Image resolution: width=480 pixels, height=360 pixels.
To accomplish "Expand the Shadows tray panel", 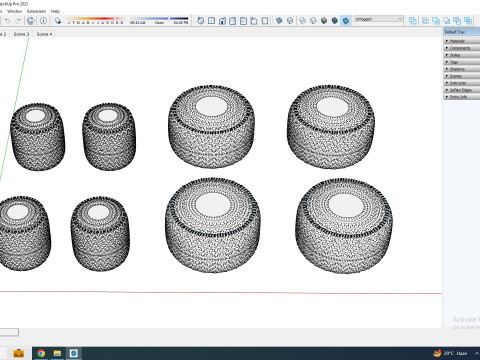I will [462, 69].
